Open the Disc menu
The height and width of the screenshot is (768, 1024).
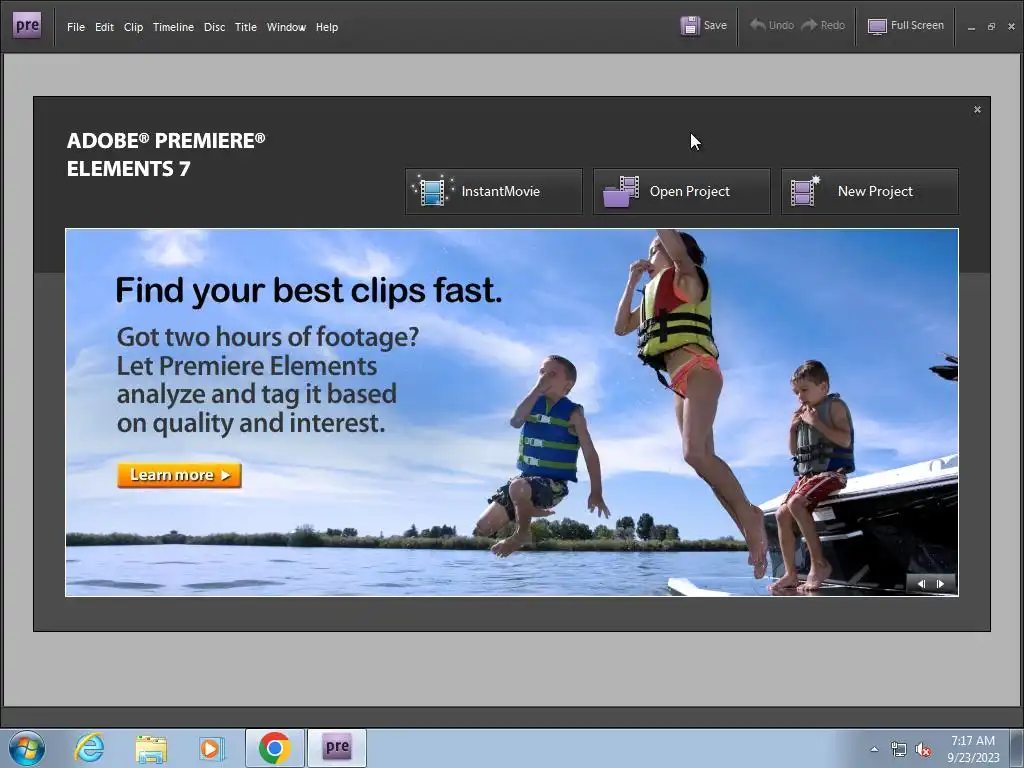214,27
